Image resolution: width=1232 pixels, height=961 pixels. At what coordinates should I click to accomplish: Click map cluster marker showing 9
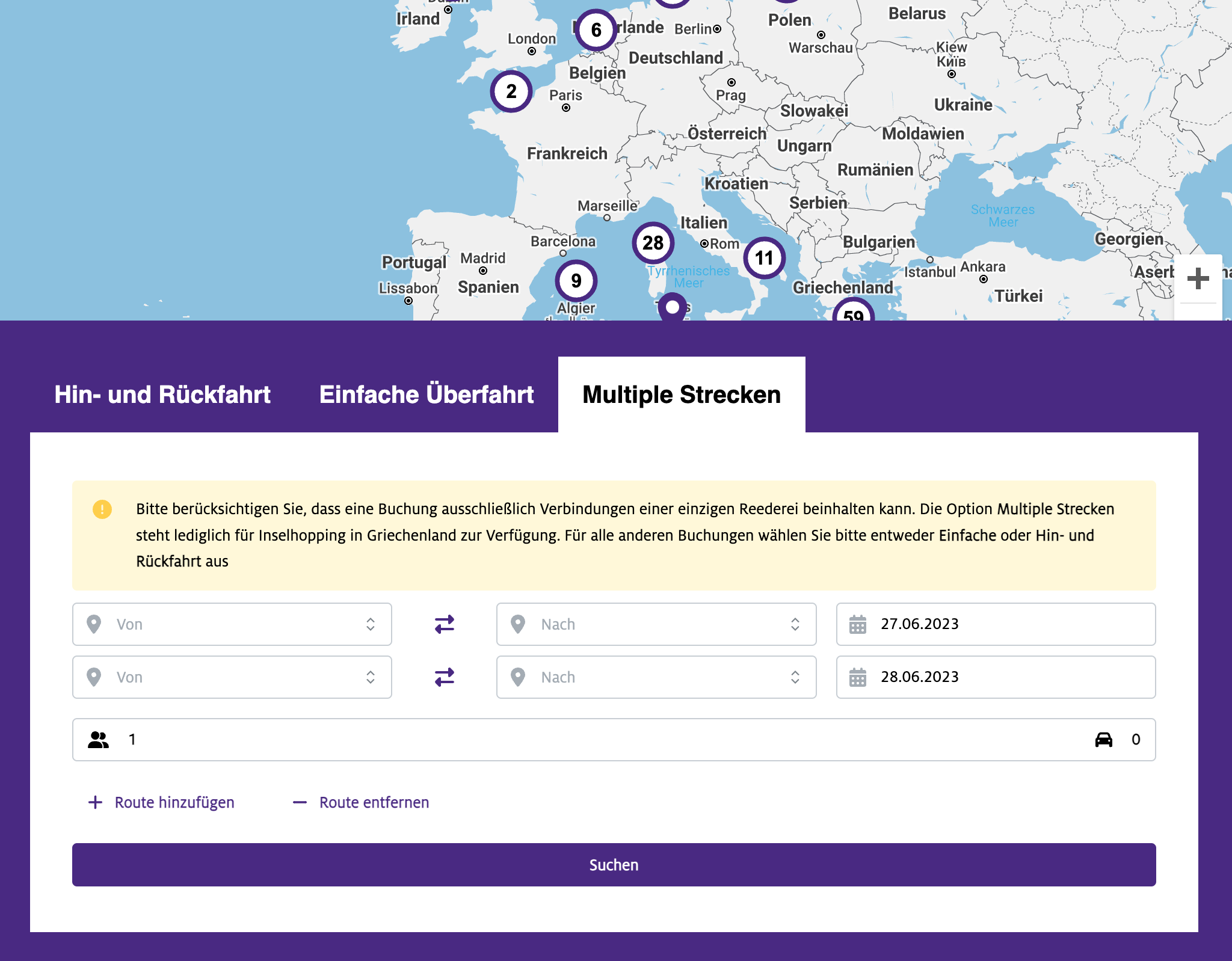point(576,281)
